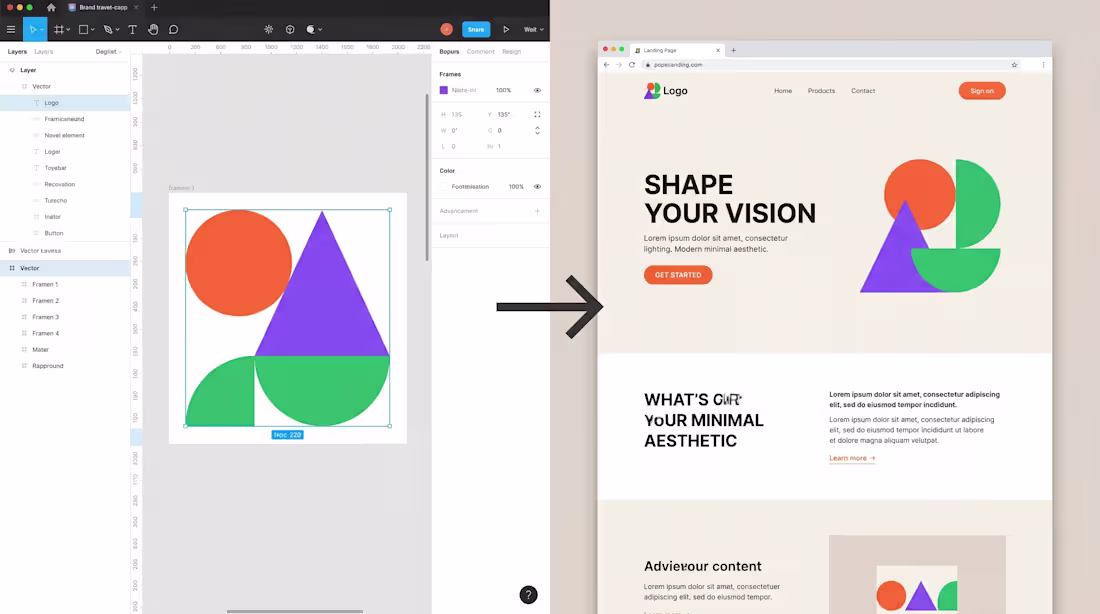Click the blue Share button

coord(476,29)
